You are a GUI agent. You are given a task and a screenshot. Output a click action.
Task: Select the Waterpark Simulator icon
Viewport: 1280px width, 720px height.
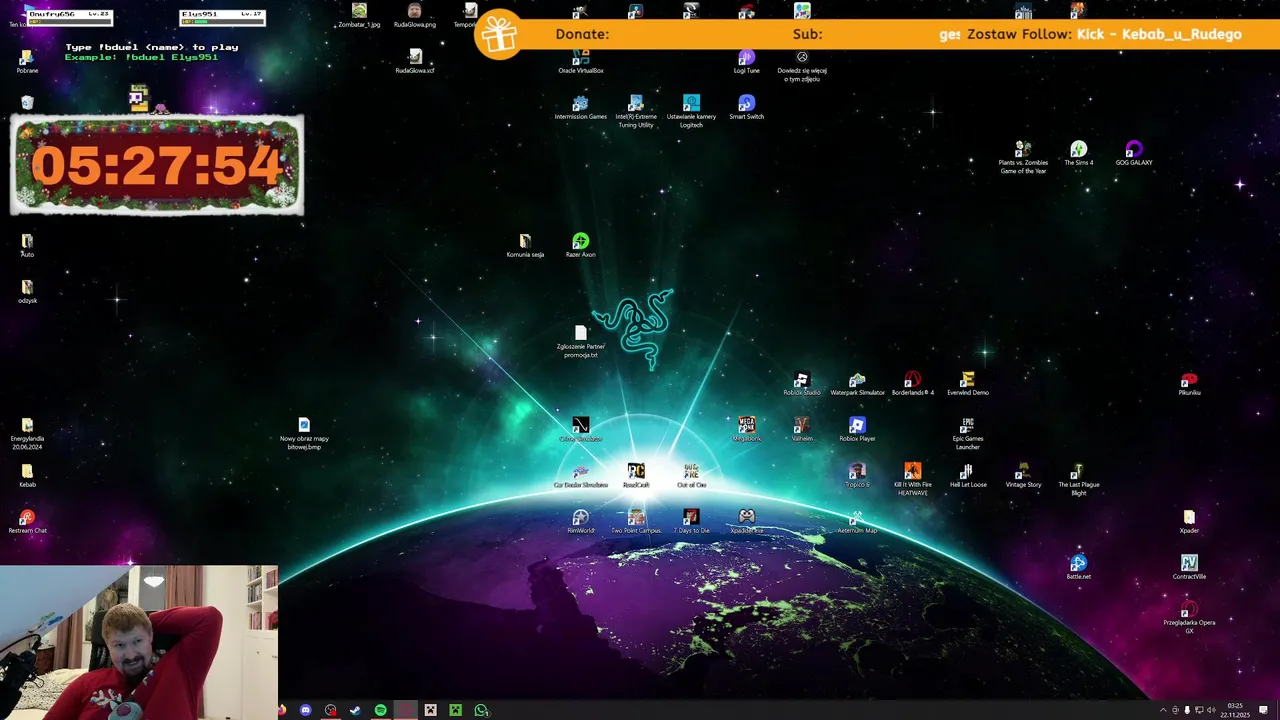(x=857, y=384)
